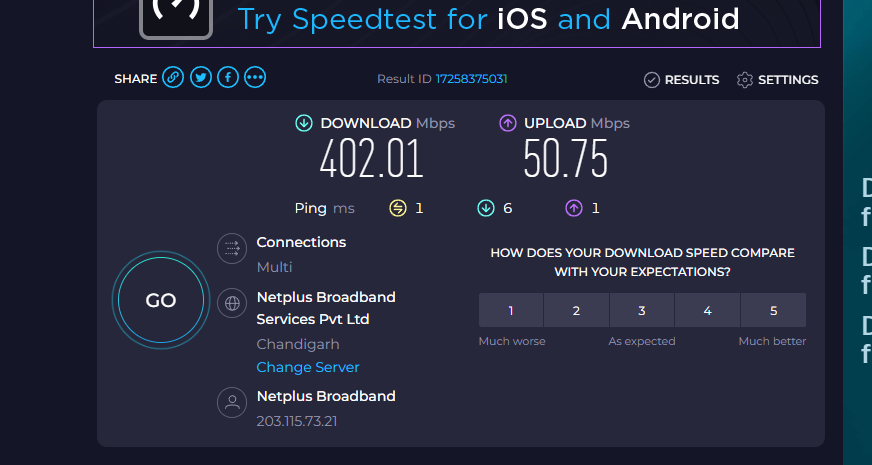The width and height of the screenshot is (872, 465).
Task: Click the idle latency ping icon
Action: pos(398,209)
